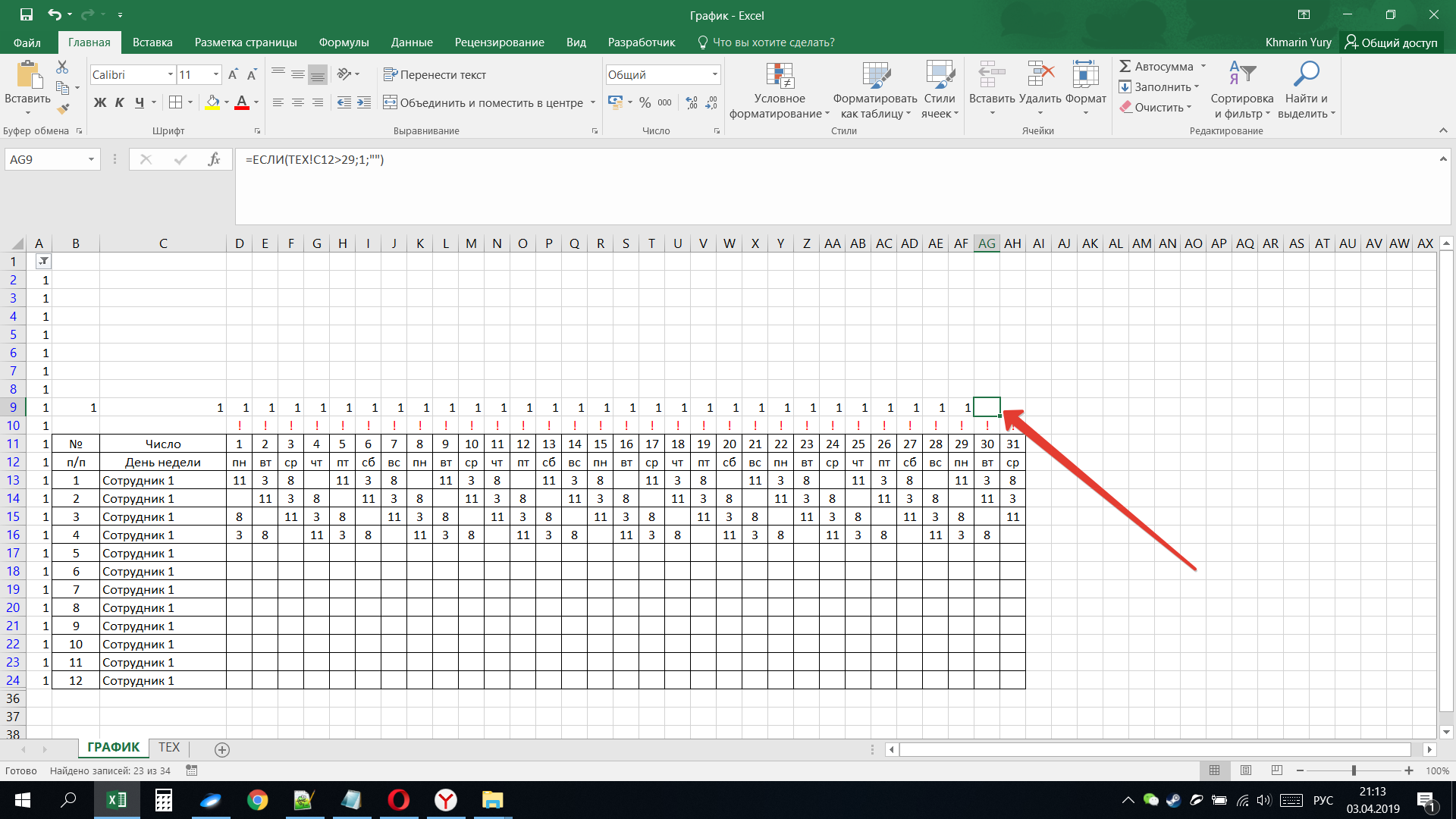
Task: Toggle Underline formatting (Ч)
Action: (140, 102)
